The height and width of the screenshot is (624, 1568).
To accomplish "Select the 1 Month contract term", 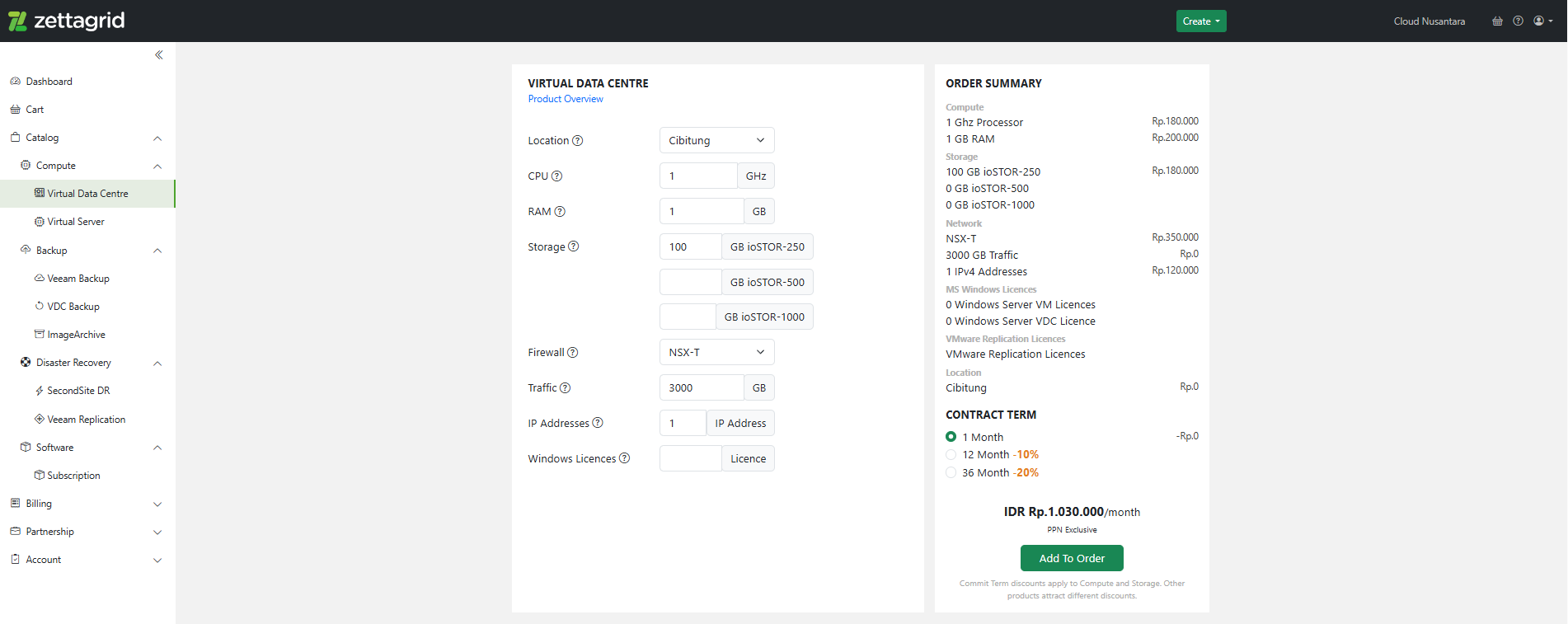I will click(x=951, y=437).
